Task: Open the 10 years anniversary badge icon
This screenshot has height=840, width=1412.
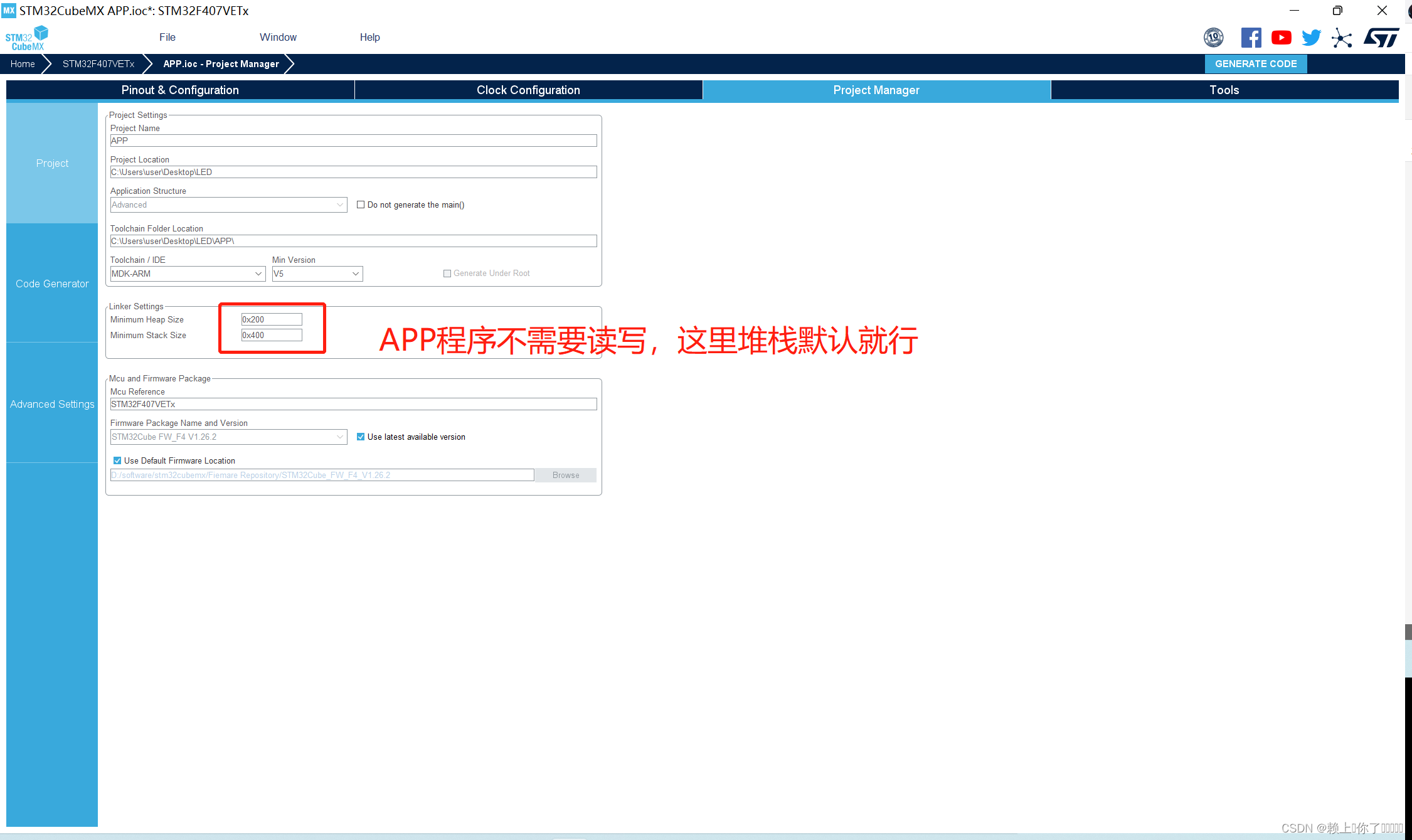Action: click(1213, 38)
